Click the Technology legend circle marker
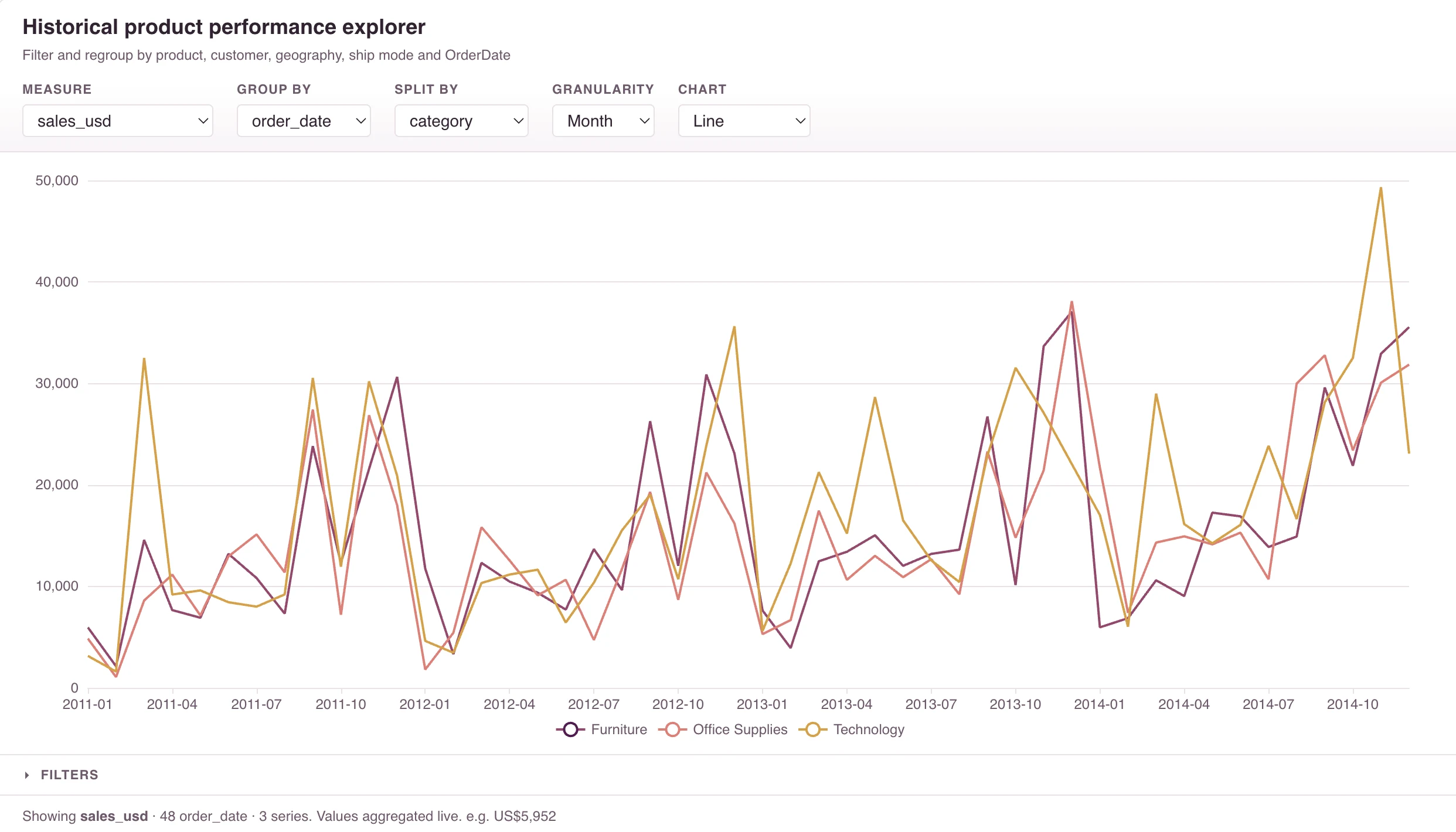 pyautogui.click(x=813, y=729)
